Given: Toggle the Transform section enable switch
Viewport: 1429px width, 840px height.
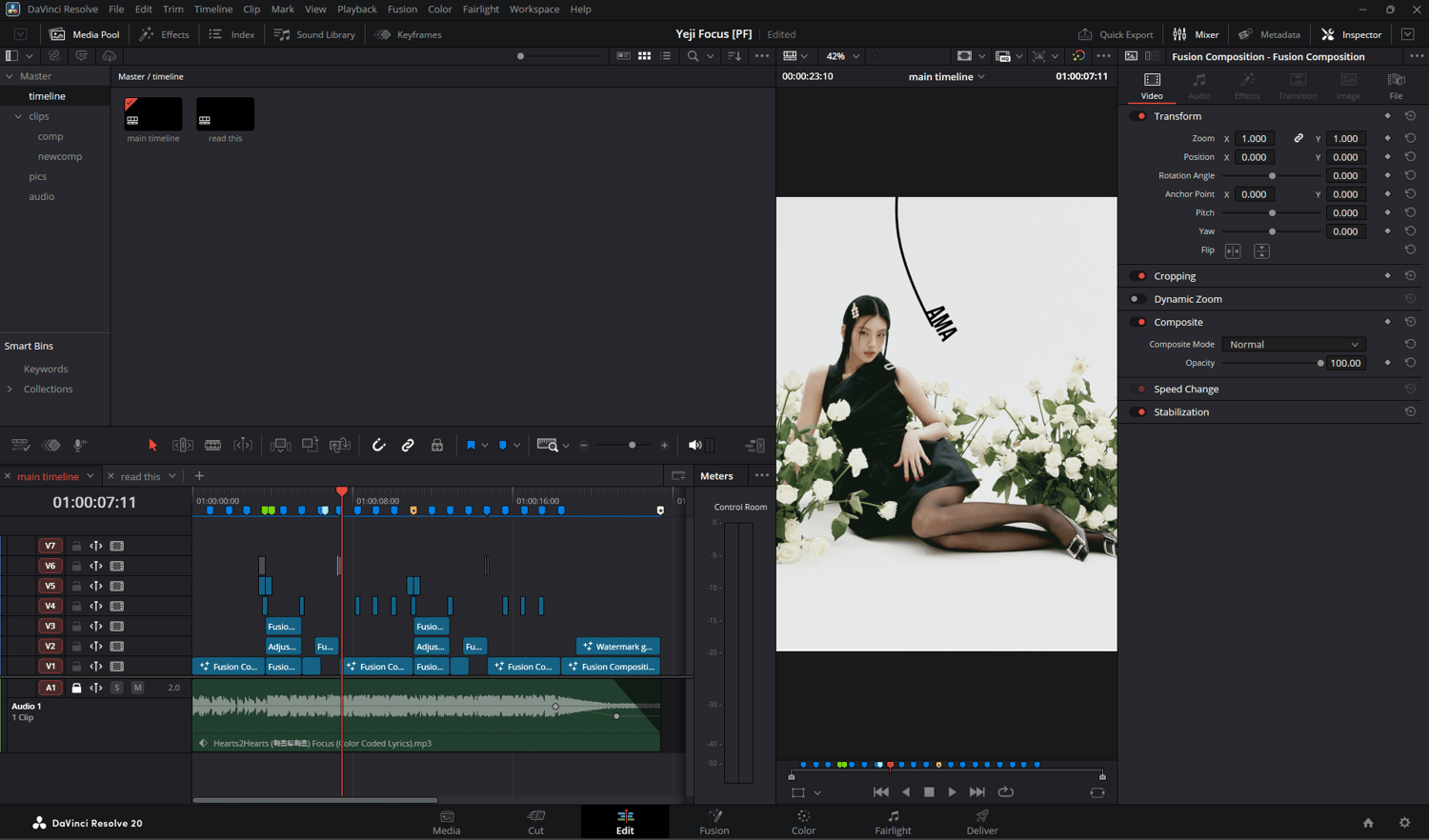Looking at the screenshot, I should coord(1139,116).
